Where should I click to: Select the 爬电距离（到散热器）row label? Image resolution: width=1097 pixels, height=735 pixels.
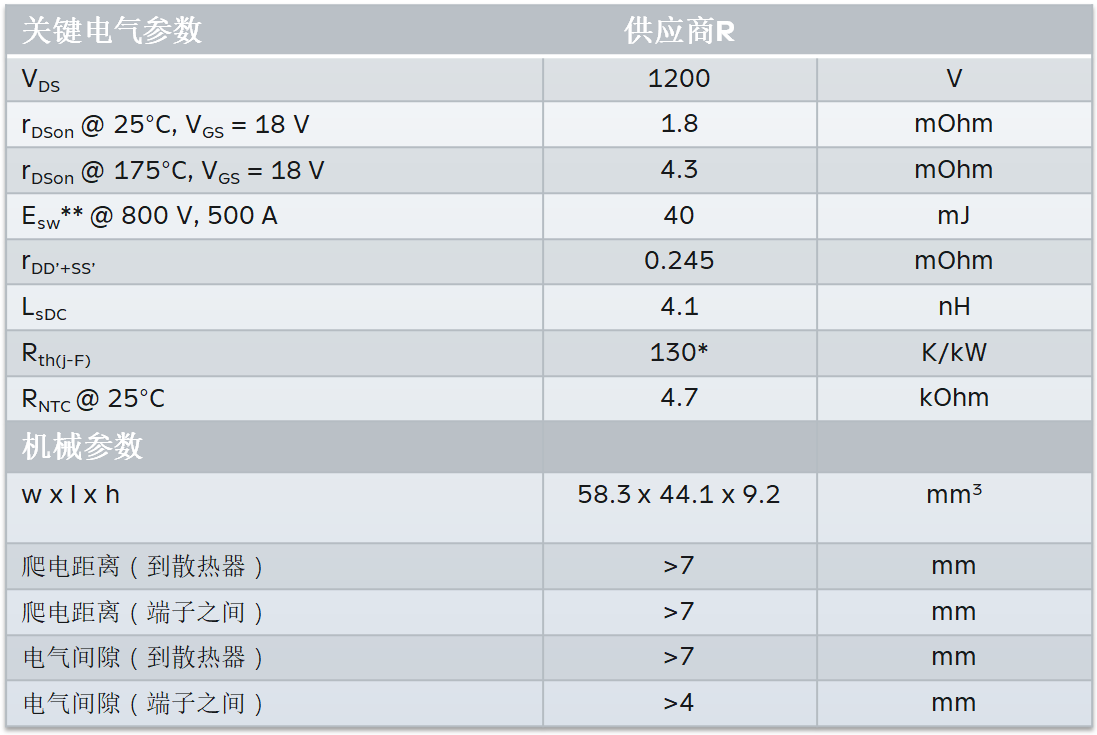click(143, 567)
